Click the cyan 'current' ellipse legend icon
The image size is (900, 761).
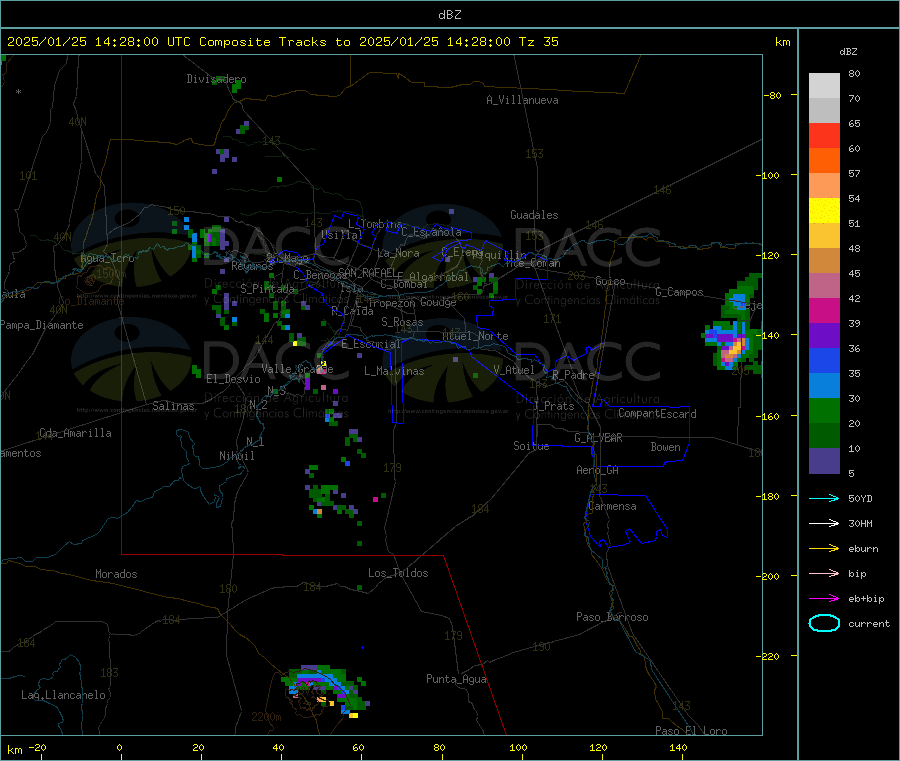[824, 623]
